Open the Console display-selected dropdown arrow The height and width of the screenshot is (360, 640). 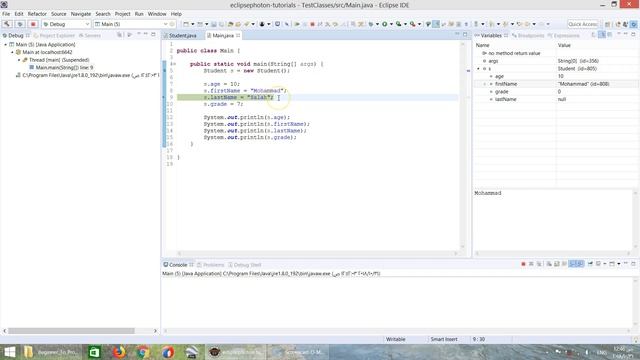(x=605, y=264)
